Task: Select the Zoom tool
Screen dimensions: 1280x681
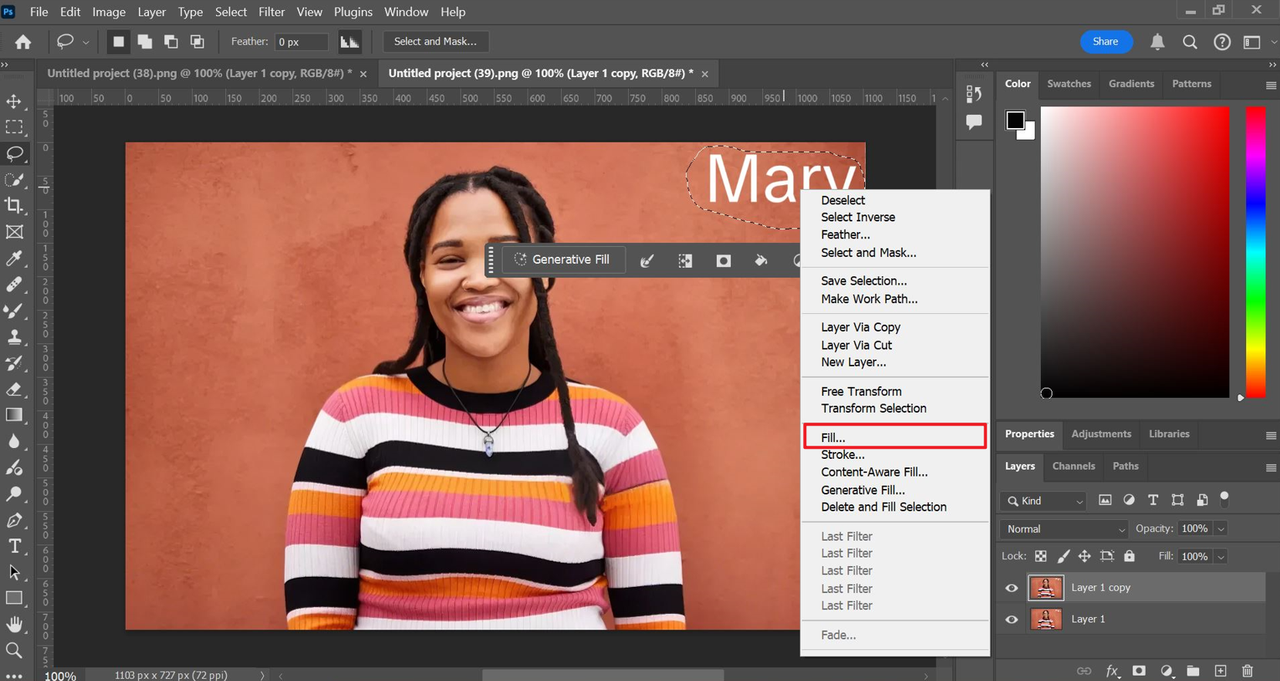Action: (x=14, y=650)
